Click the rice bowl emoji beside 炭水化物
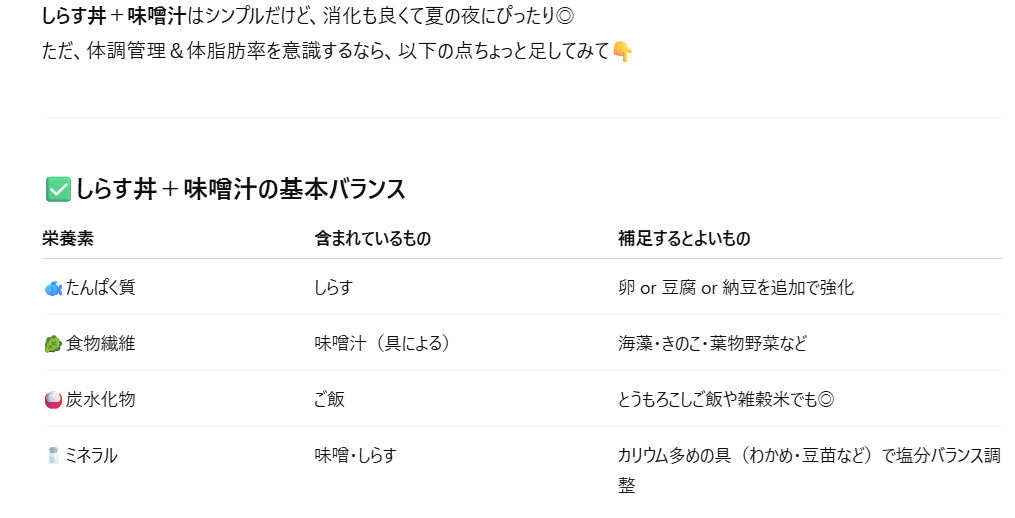The image size is (1015, 518). point(53,400)
